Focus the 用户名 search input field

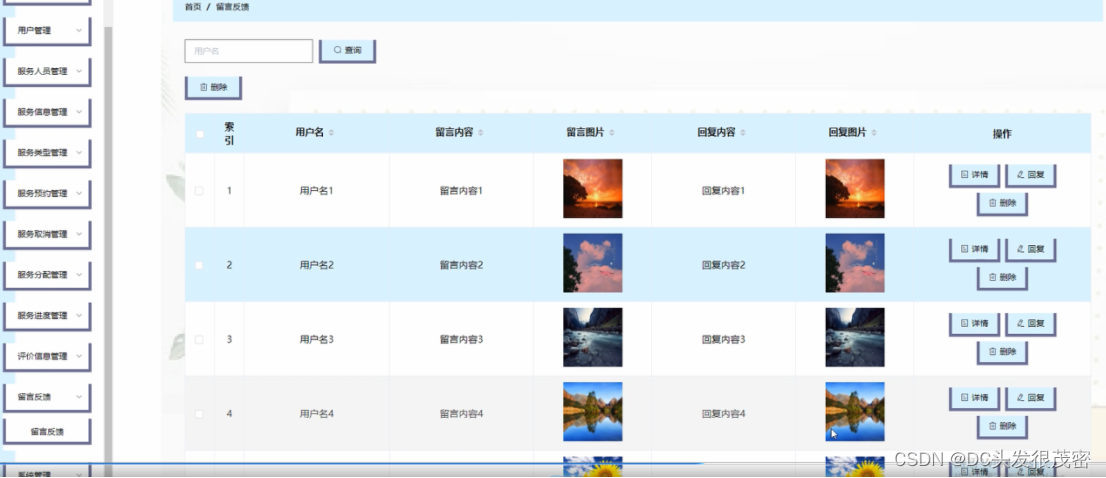click(249, 51)
